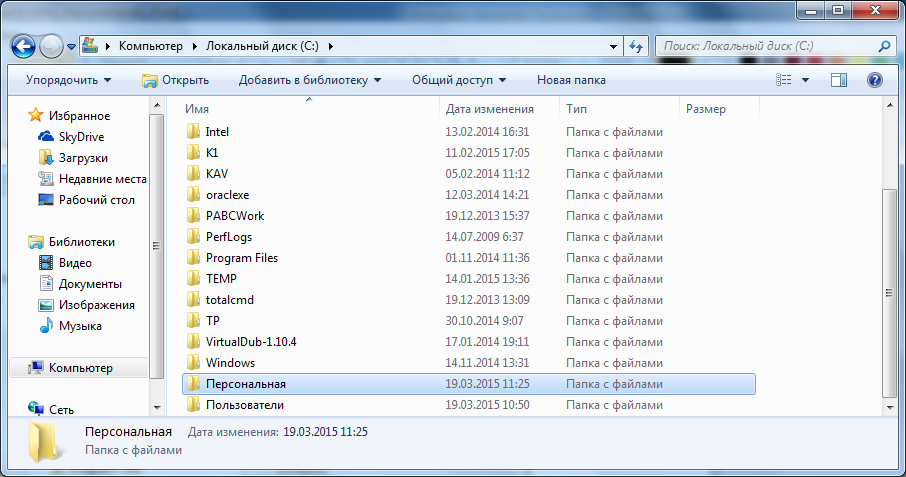Click the TEMP folder icon
This screenshot has width=906, height=477.
[x=194, y=278]
